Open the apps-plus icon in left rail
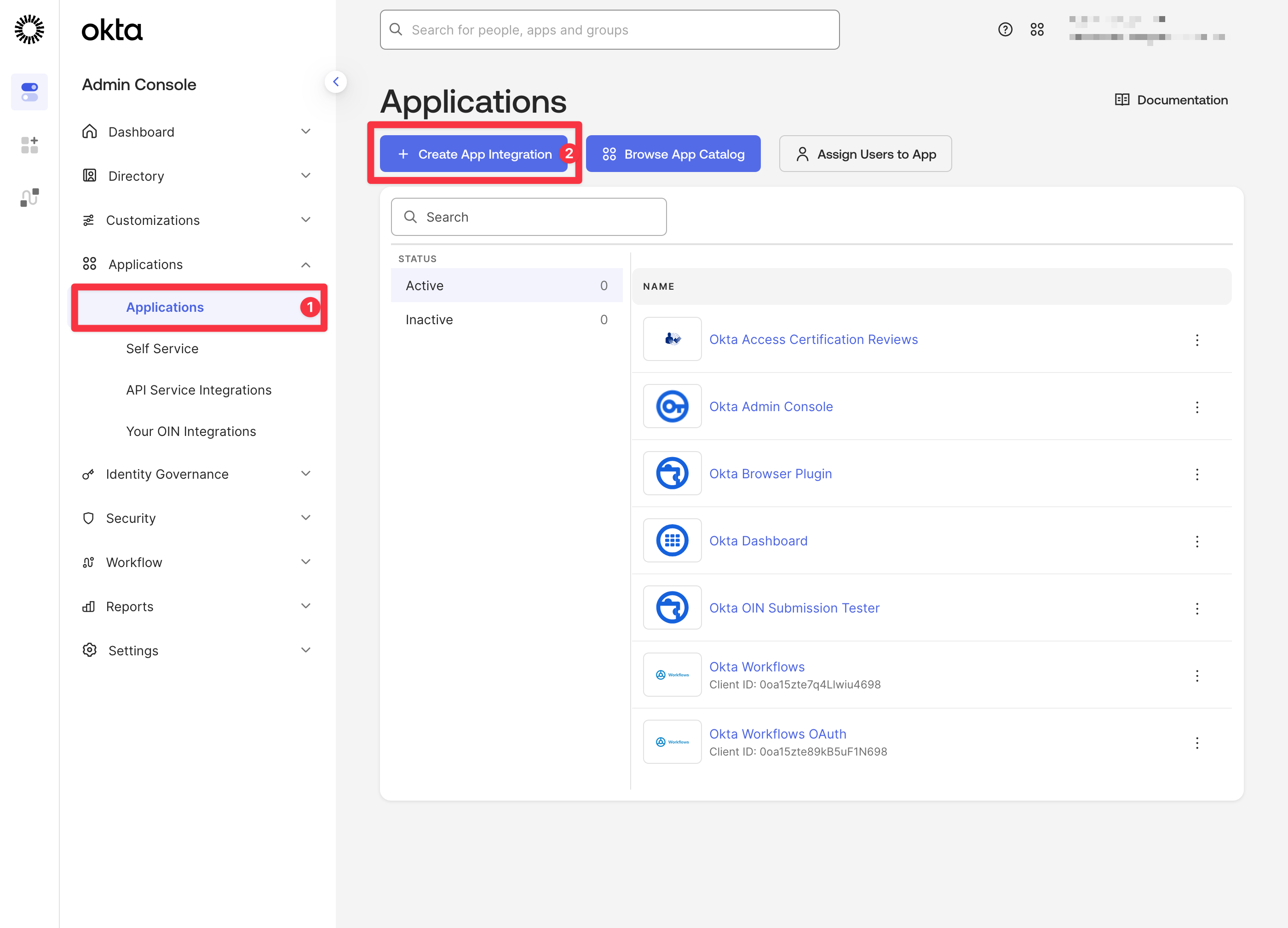The image size is (1288, 928). point(29,145)
